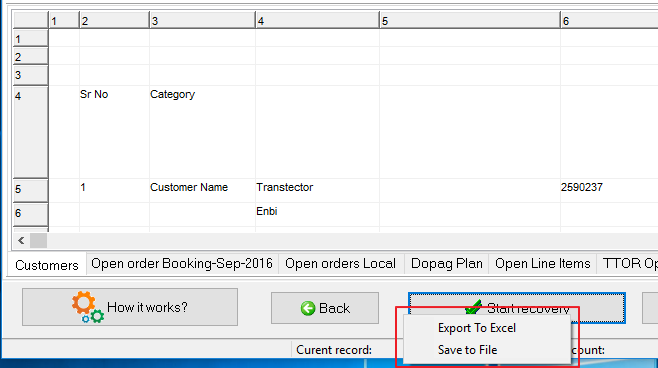The height and width of the screenshot is (368, 658).
Task: Select column header 4
Action: (317, 21)
